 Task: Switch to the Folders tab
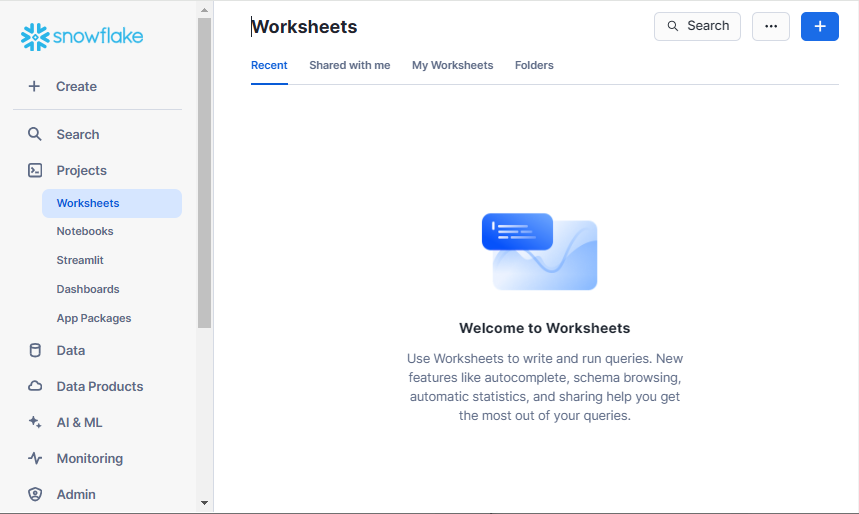[534, 65]
